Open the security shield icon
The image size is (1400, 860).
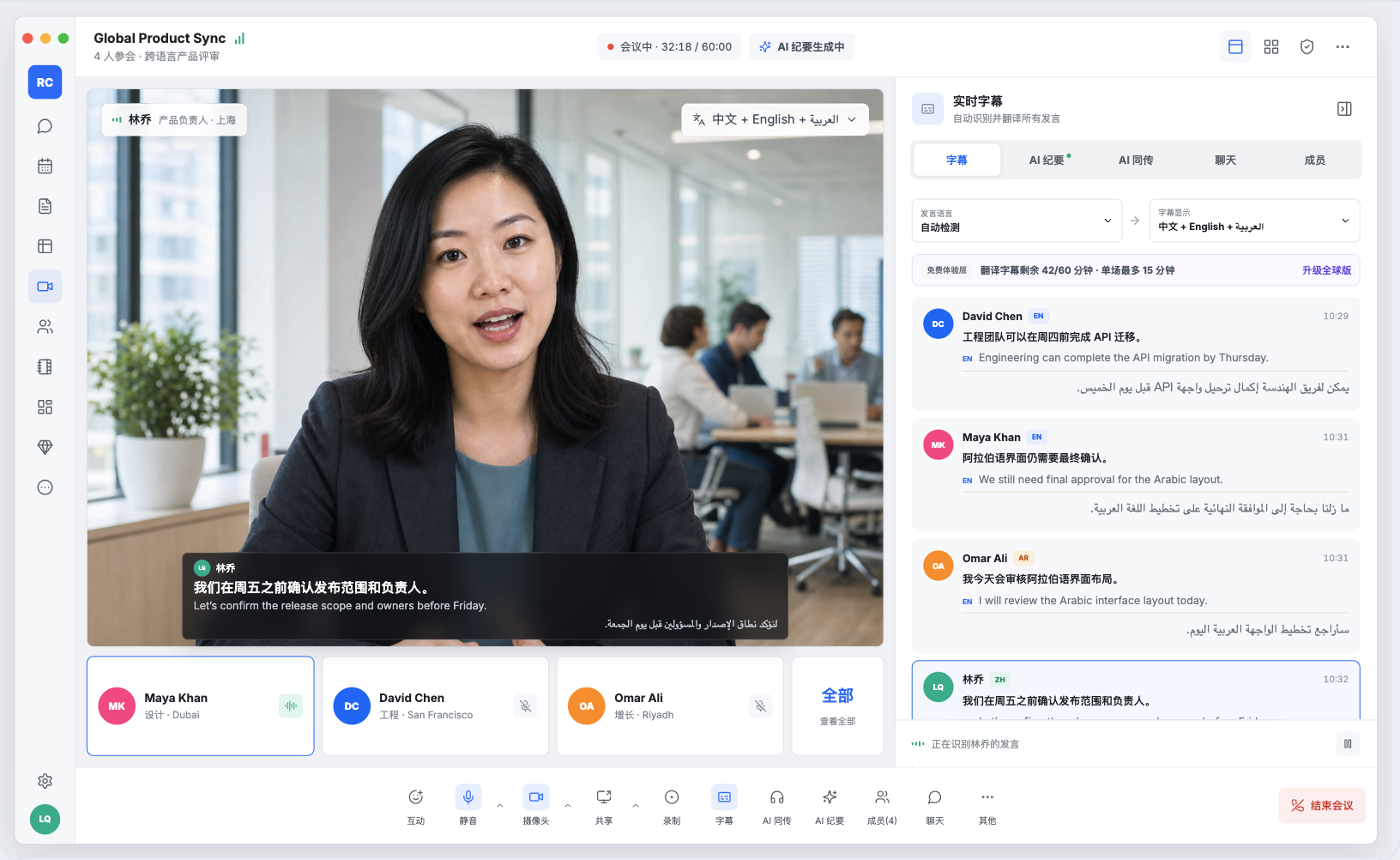click(x=1306, y=47)
